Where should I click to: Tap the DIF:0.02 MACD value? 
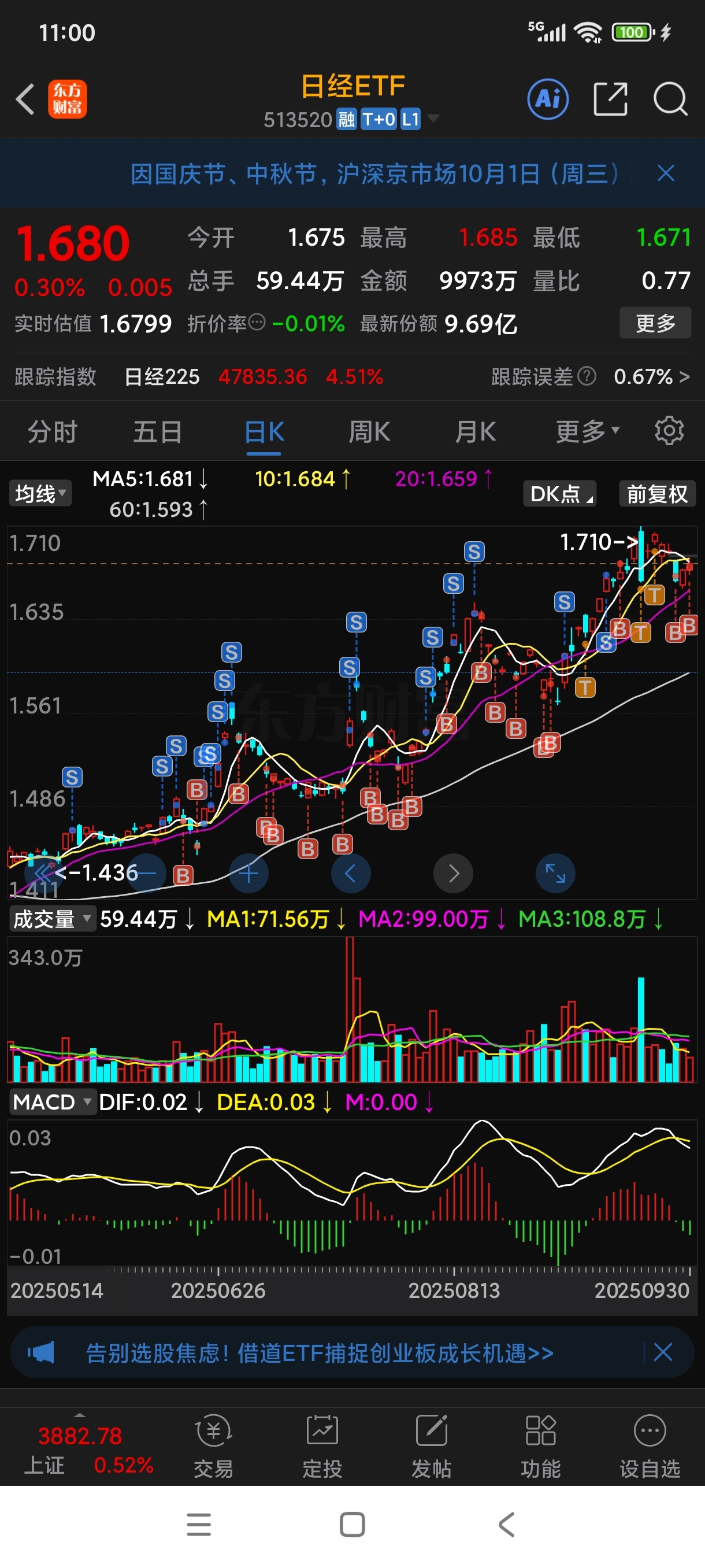[x=151, y=1102]
